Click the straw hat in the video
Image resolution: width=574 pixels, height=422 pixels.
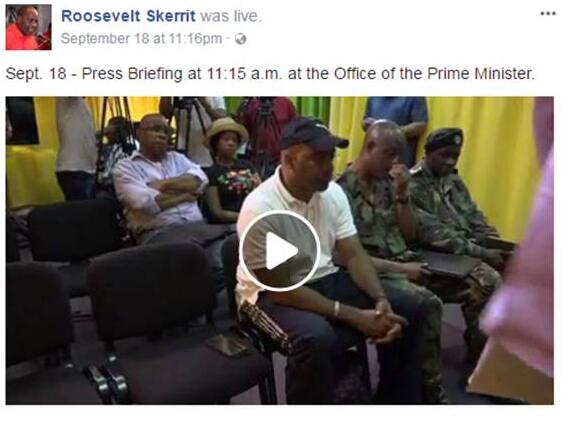point(226,130)
